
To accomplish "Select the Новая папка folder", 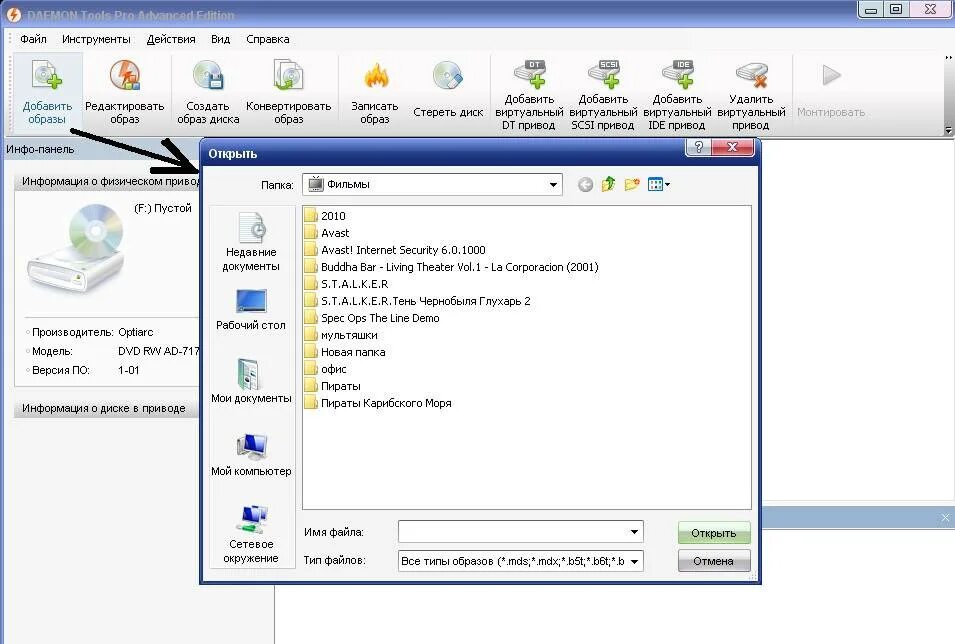I will (345, 352).
